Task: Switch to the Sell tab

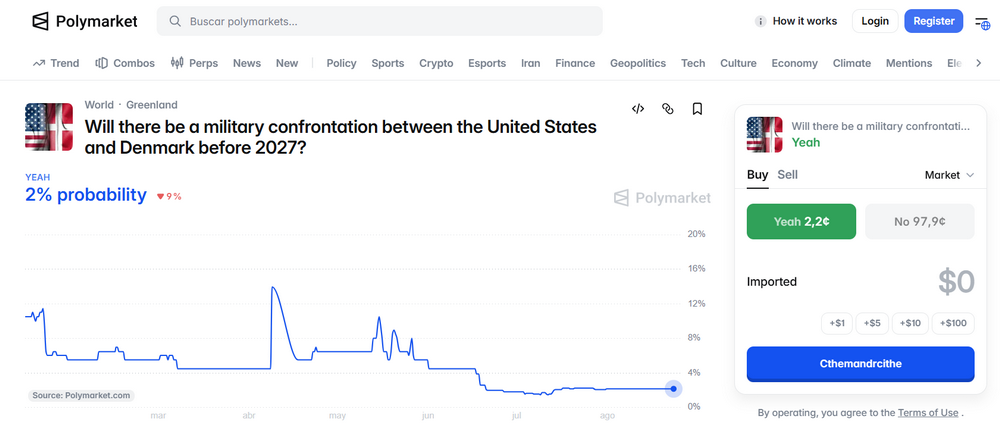Action: [x=787, y=174]
